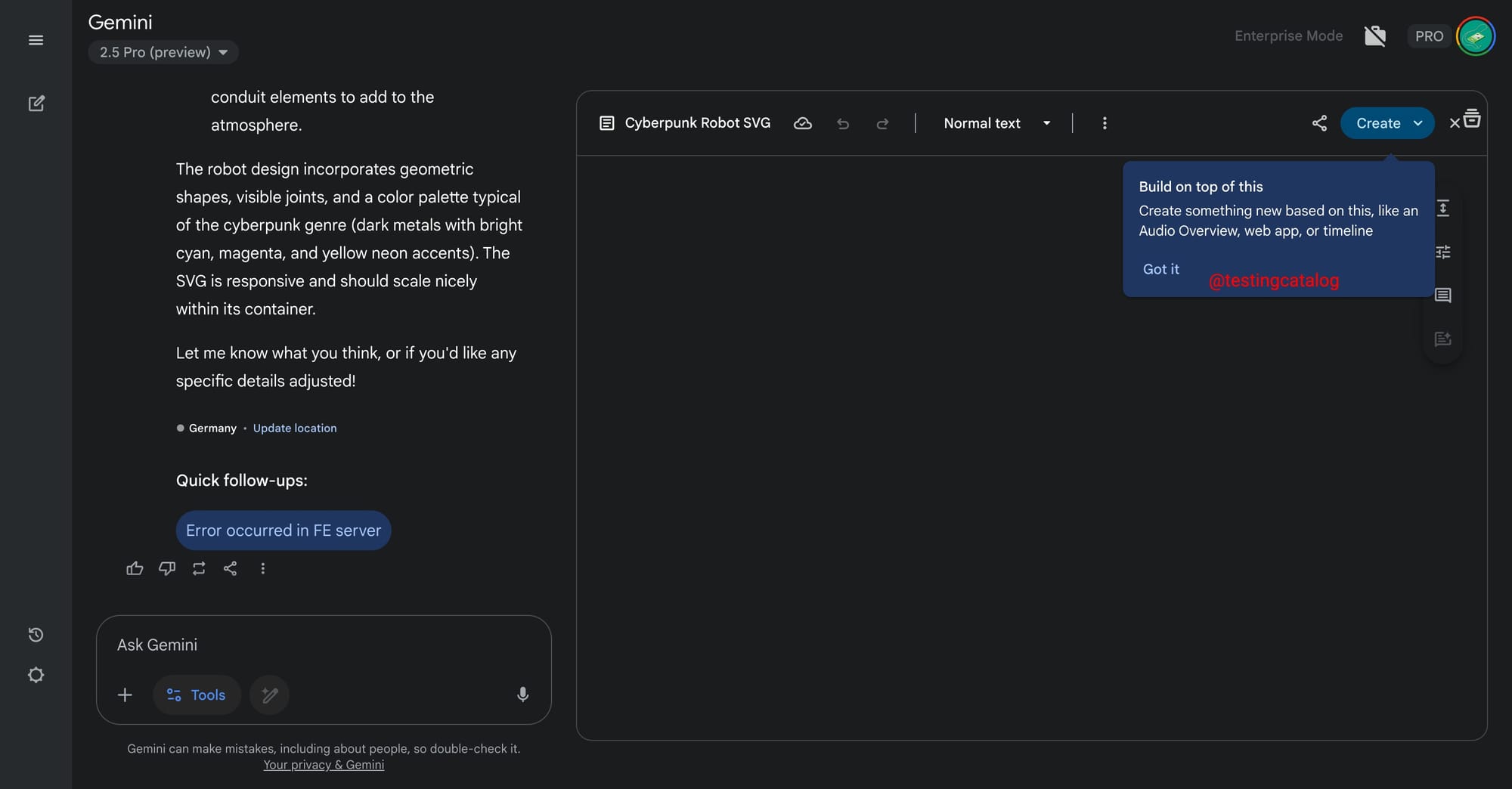Image resolution: width=1512 pixels, height=789 pixels.
Task: Click the Cyberpunk Robot SVG document title
Action: click(x=697, y=123)
